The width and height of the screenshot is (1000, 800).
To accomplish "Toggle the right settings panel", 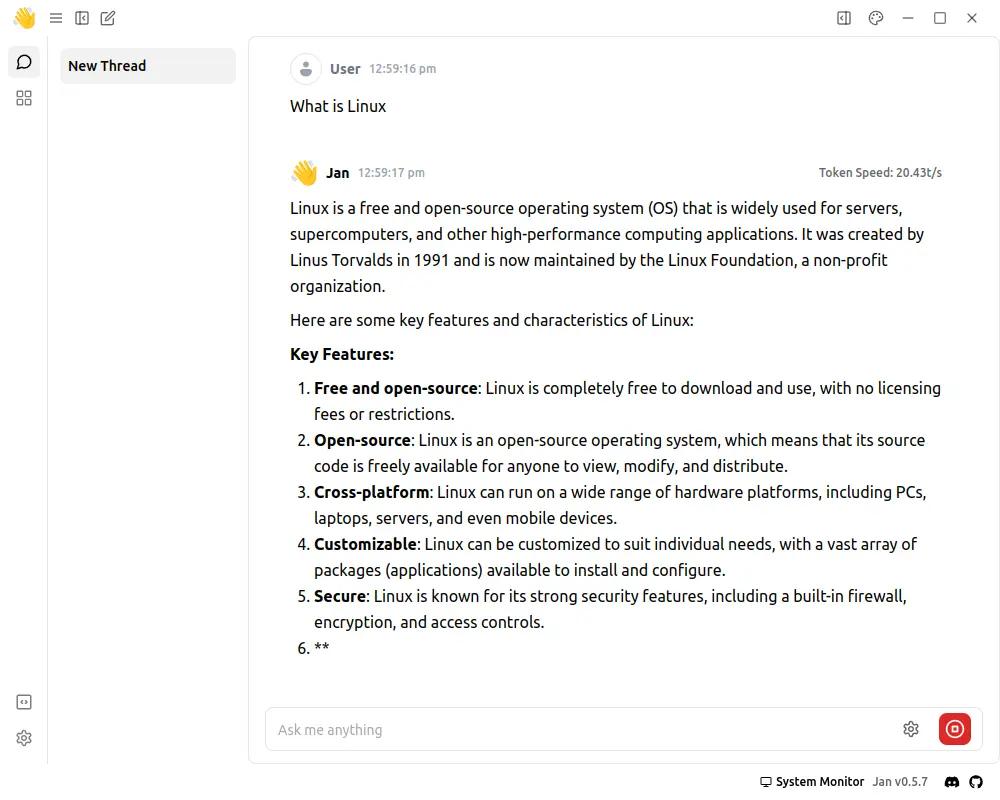I will [844, 18].
